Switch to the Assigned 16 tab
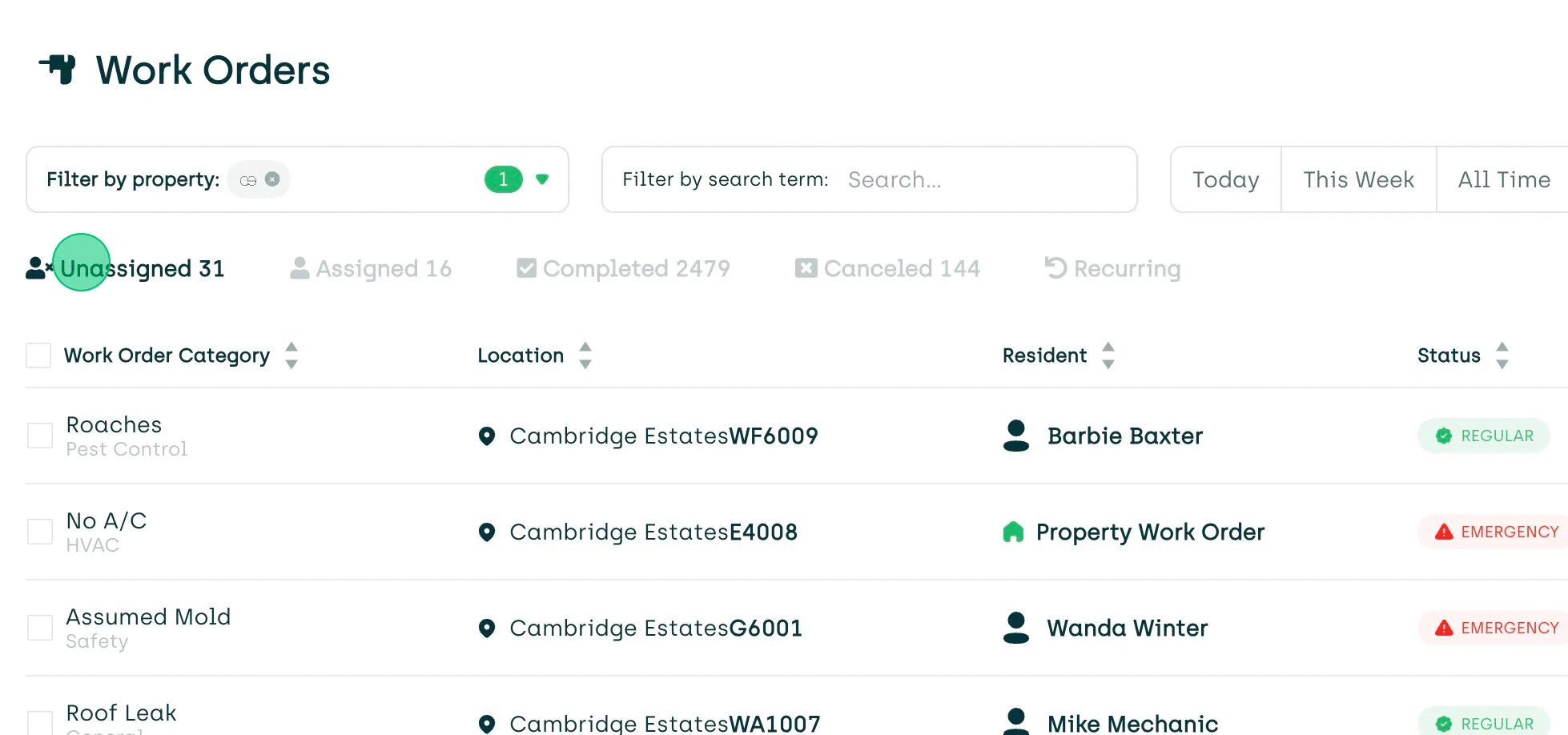 [x=371, y=268]
